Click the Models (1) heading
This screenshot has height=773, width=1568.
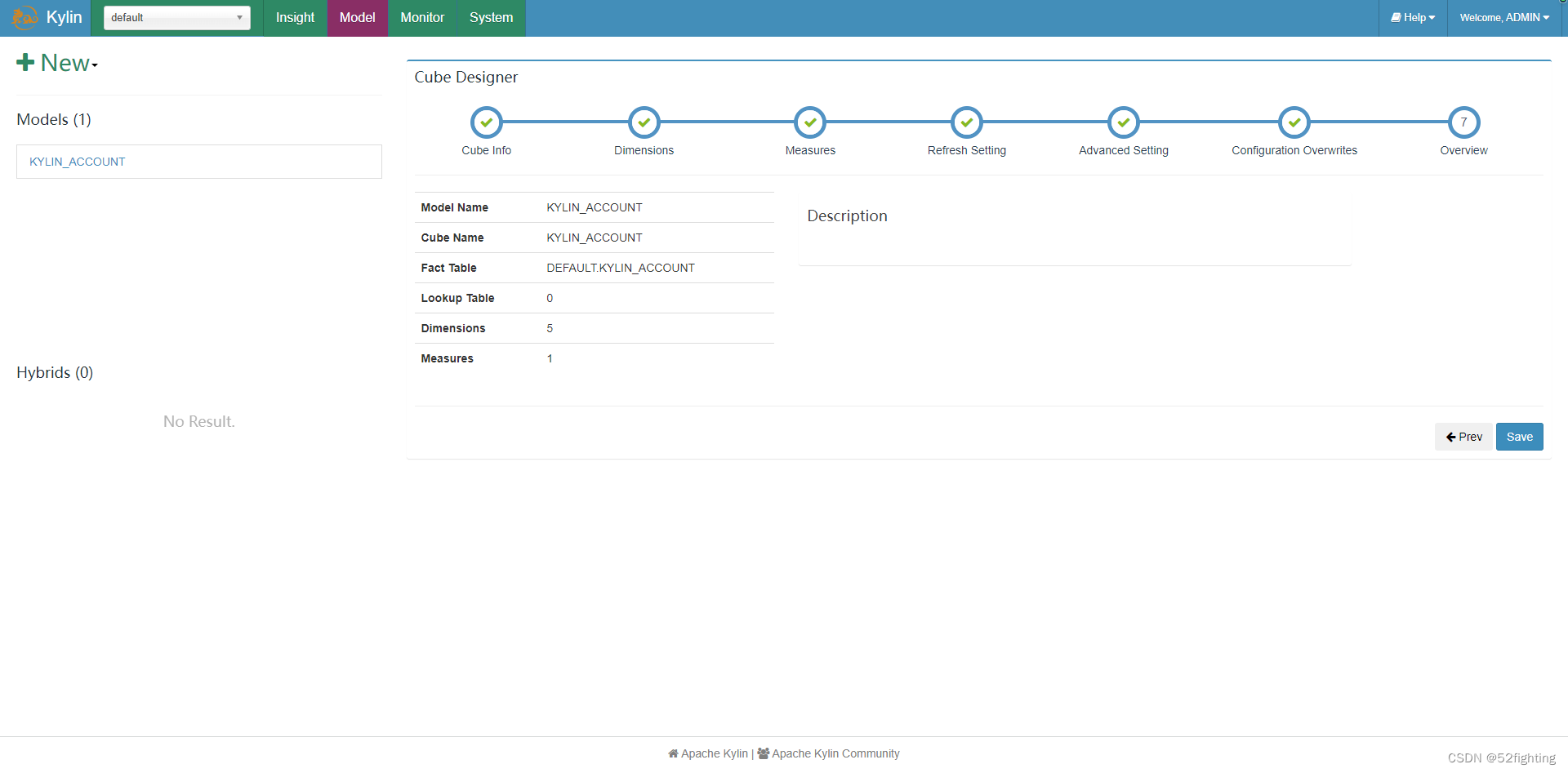coord(54,119)
